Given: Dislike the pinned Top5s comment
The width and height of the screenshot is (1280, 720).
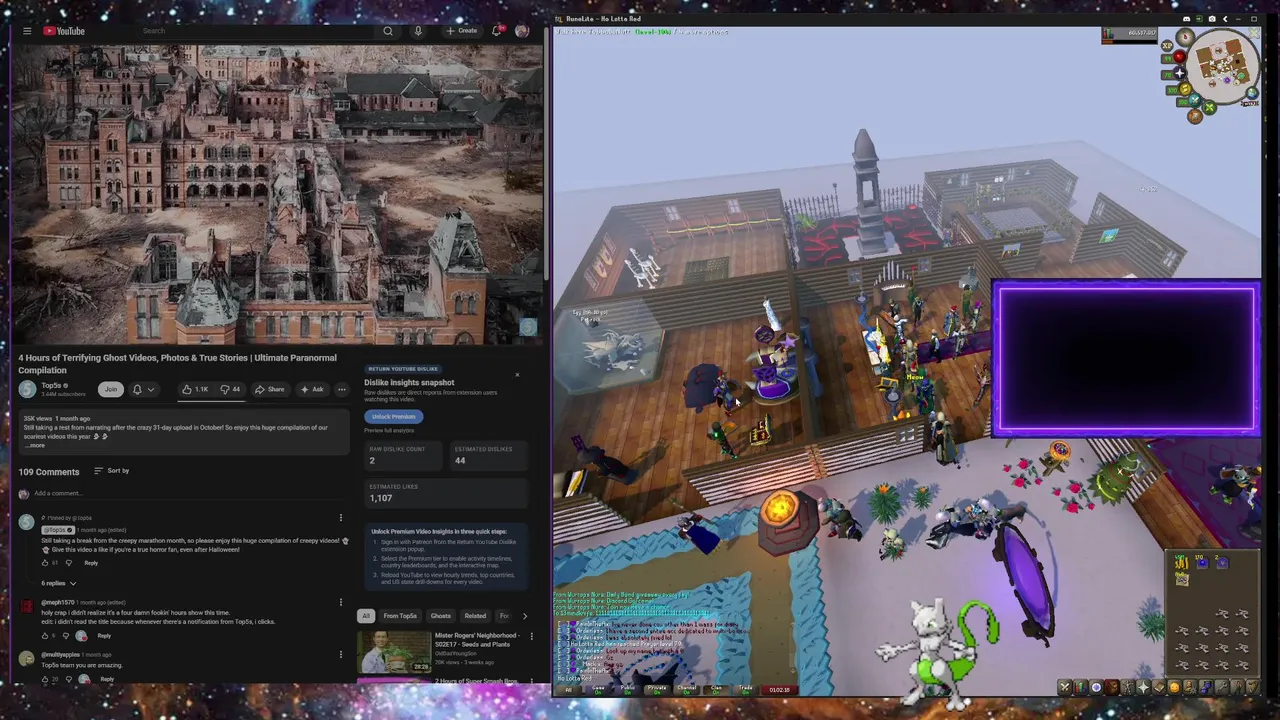Looking at the screenshot, I should click(x=68, y=563).
